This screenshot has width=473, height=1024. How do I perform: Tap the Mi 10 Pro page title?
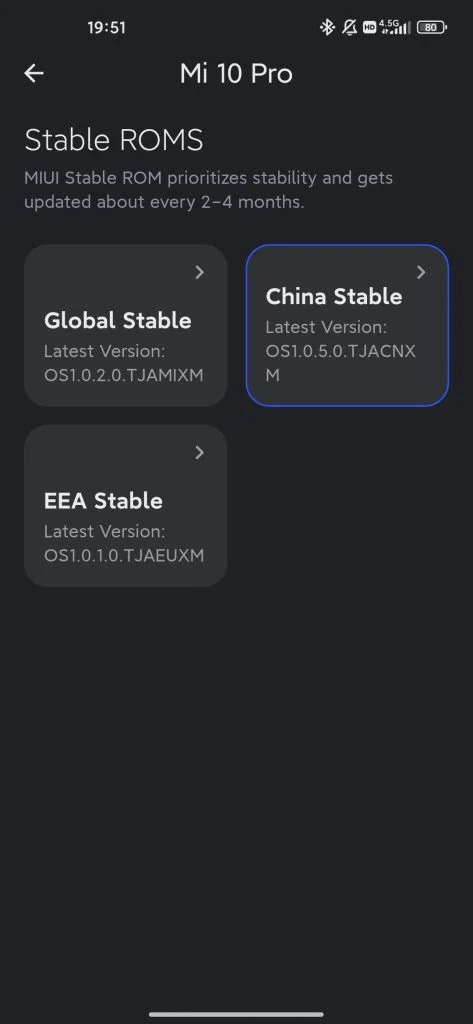(x=236, y=74)
